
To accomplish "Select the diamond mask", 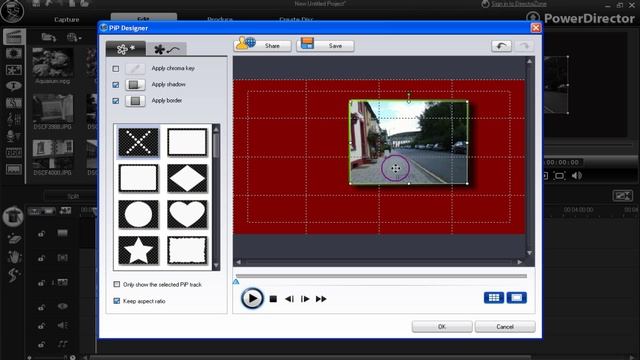I will 187,178.
